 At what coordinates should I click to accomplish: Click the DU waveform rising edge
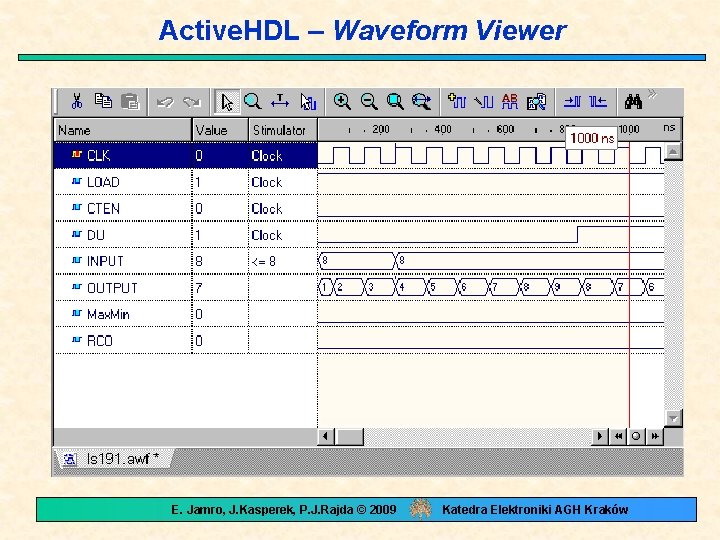click(x=577, y=234)
